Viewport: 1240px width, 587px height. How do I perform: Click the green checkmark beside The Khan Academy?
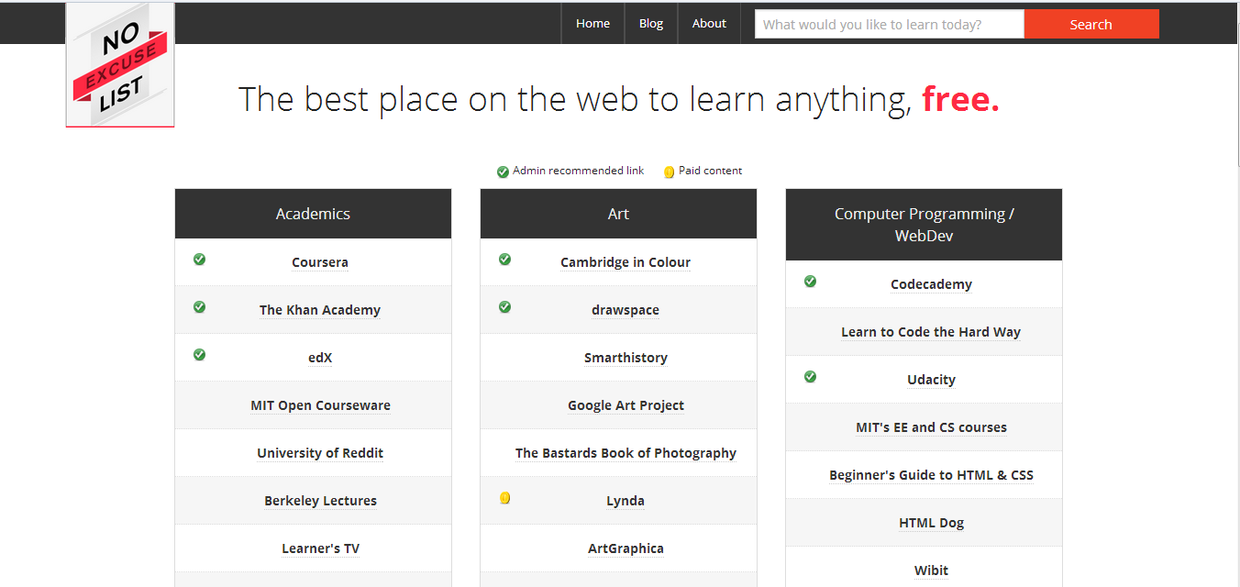click(199, 307)
